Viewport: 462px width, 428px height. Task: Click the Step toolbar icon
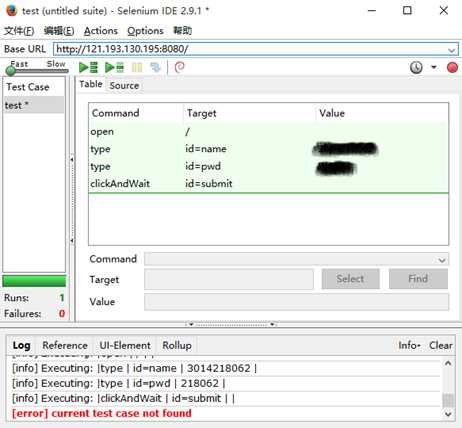(x=155, y=67)
